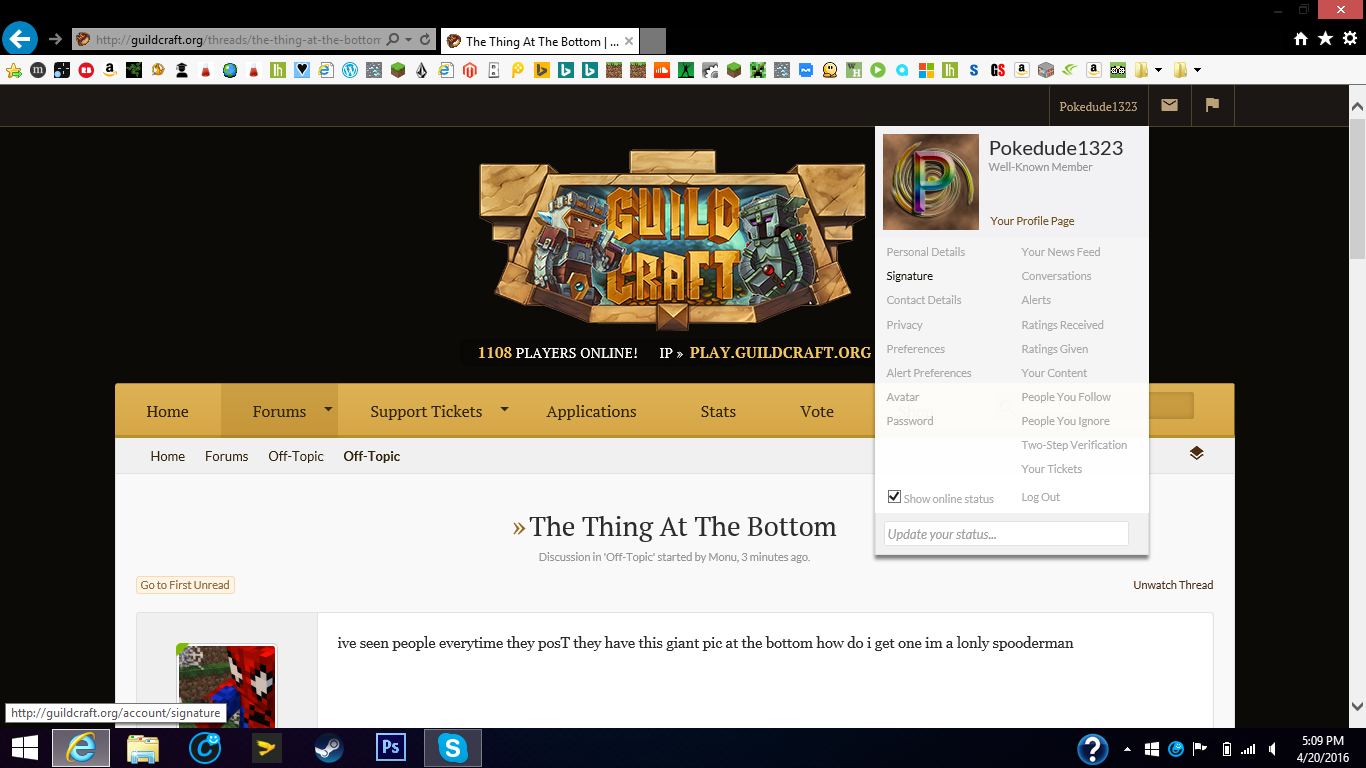1366x768 pixels.
Task: Click the Unwatch Thread link
Action: coord(1173,585)
